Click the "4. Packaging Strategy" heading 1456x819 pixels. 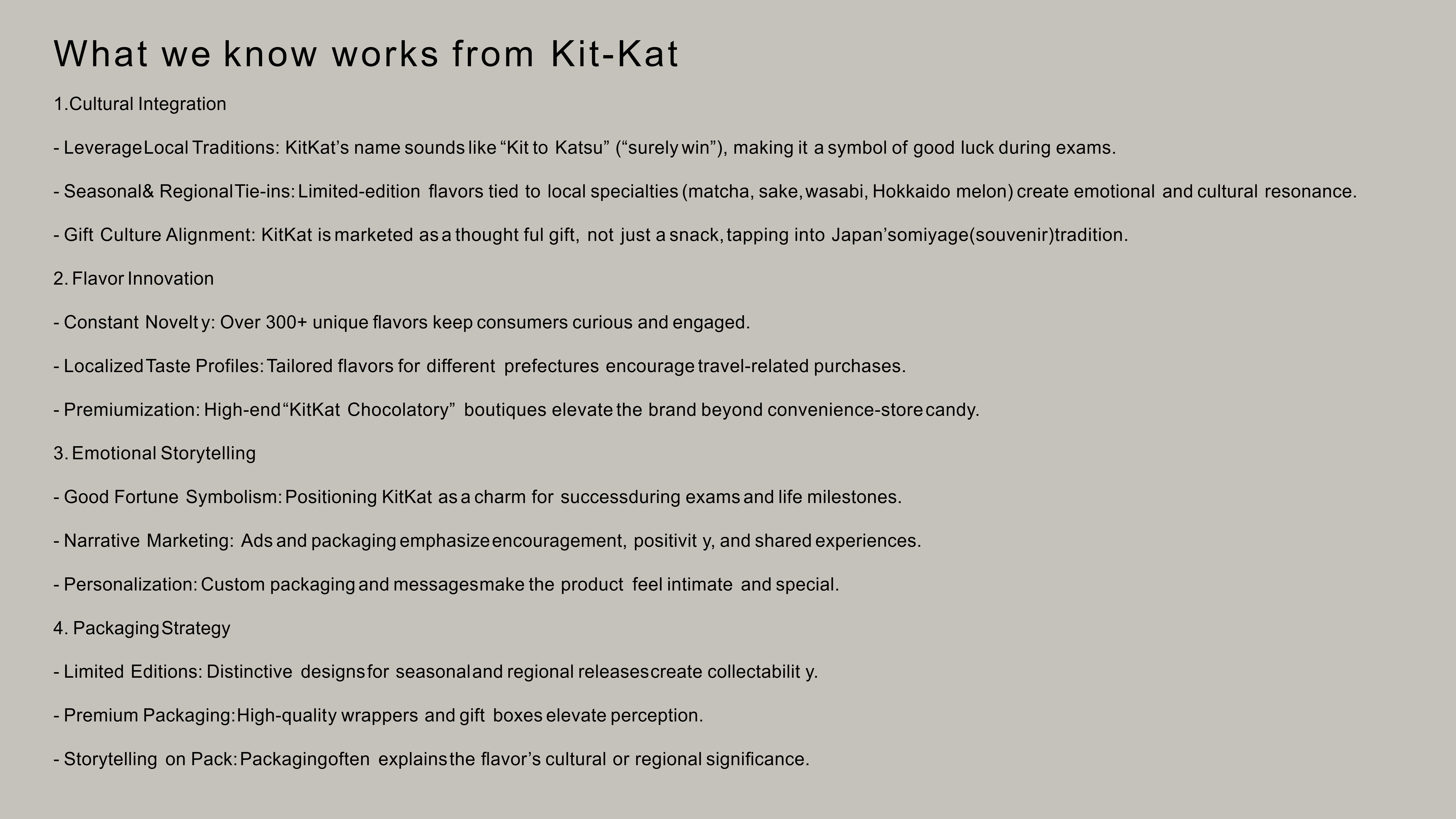(142, 628)
